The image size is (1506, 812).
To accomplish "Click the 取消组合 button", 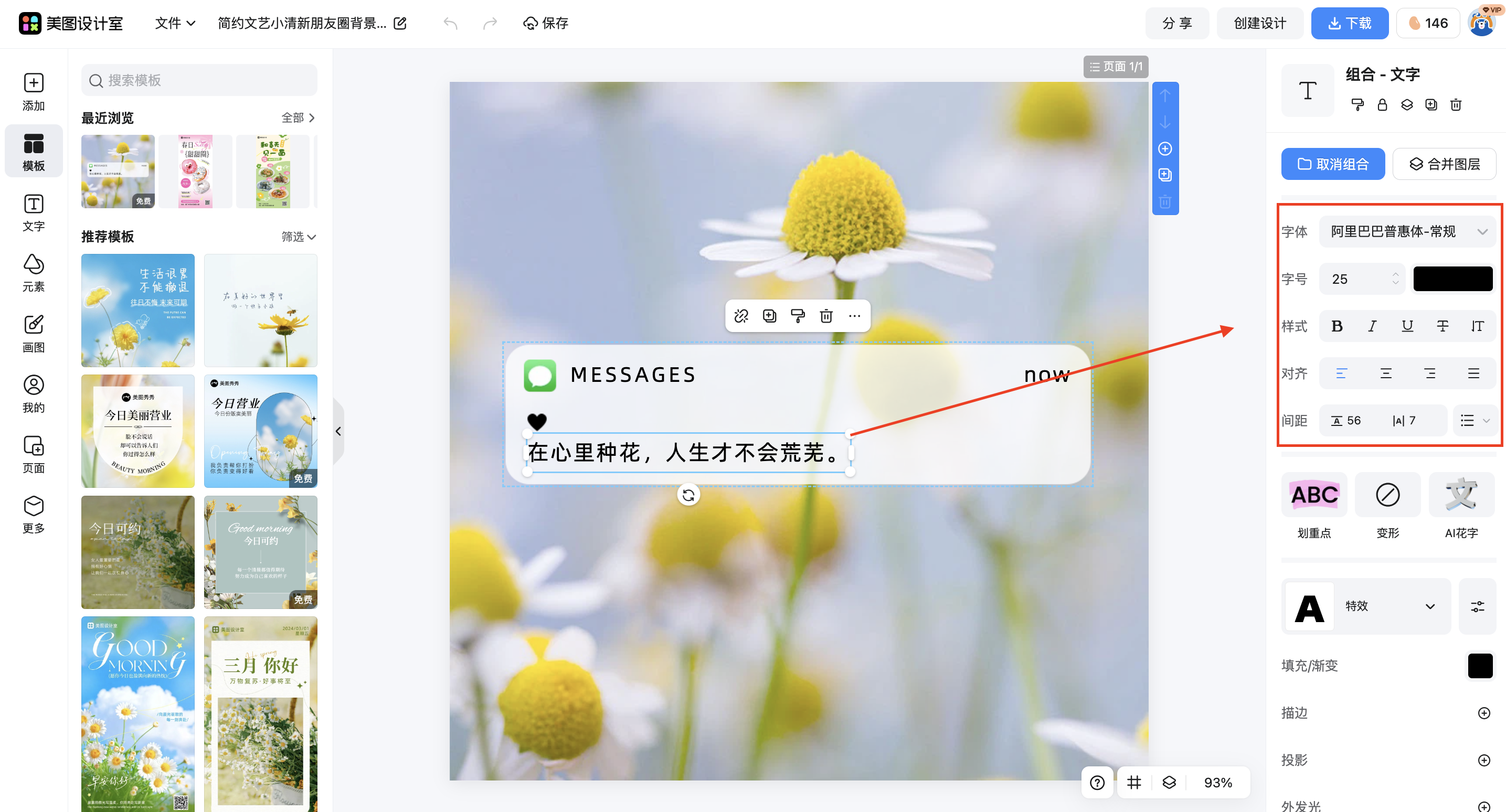I will [1333, 164].
